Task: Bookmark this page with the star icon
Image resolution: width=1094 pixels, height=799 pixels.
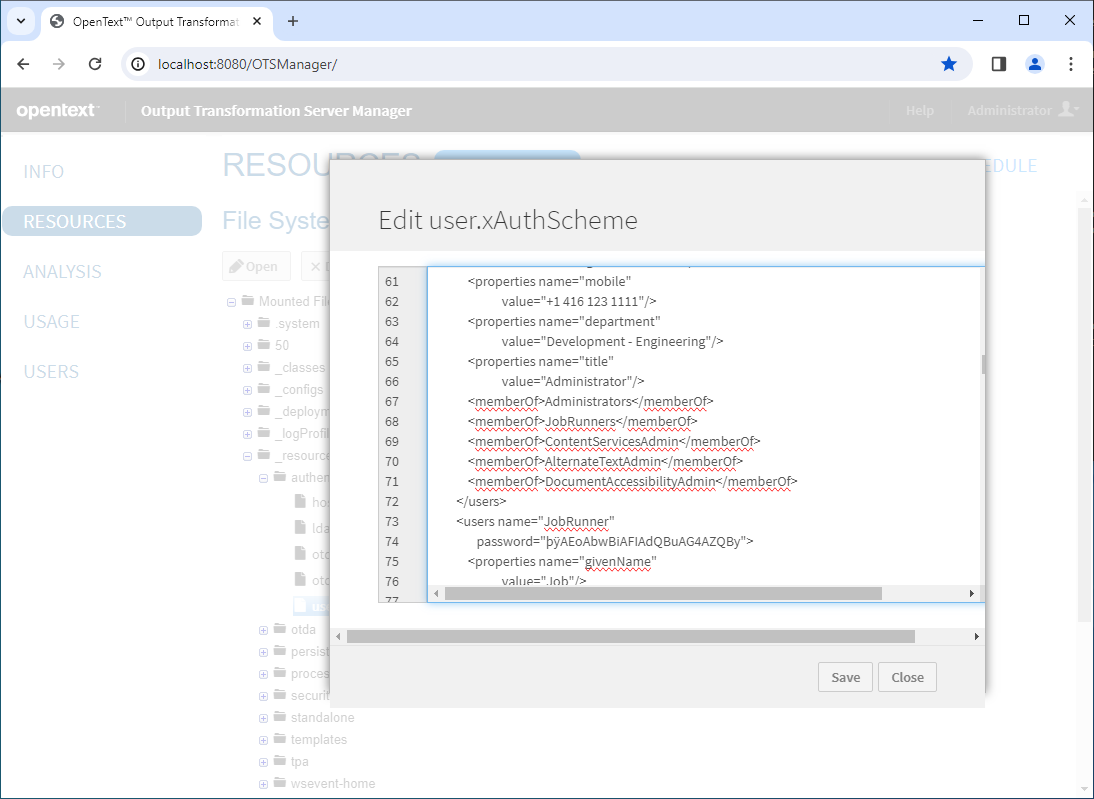Action: pos(948,64)
